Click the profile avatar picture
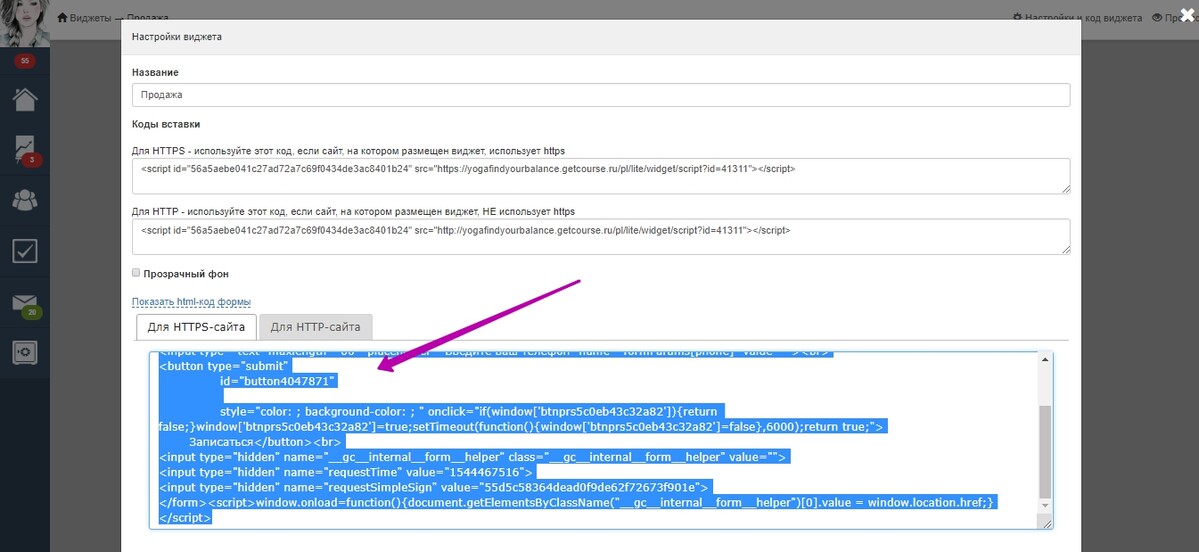This screenshot has width=1199, height=552. 24,23
